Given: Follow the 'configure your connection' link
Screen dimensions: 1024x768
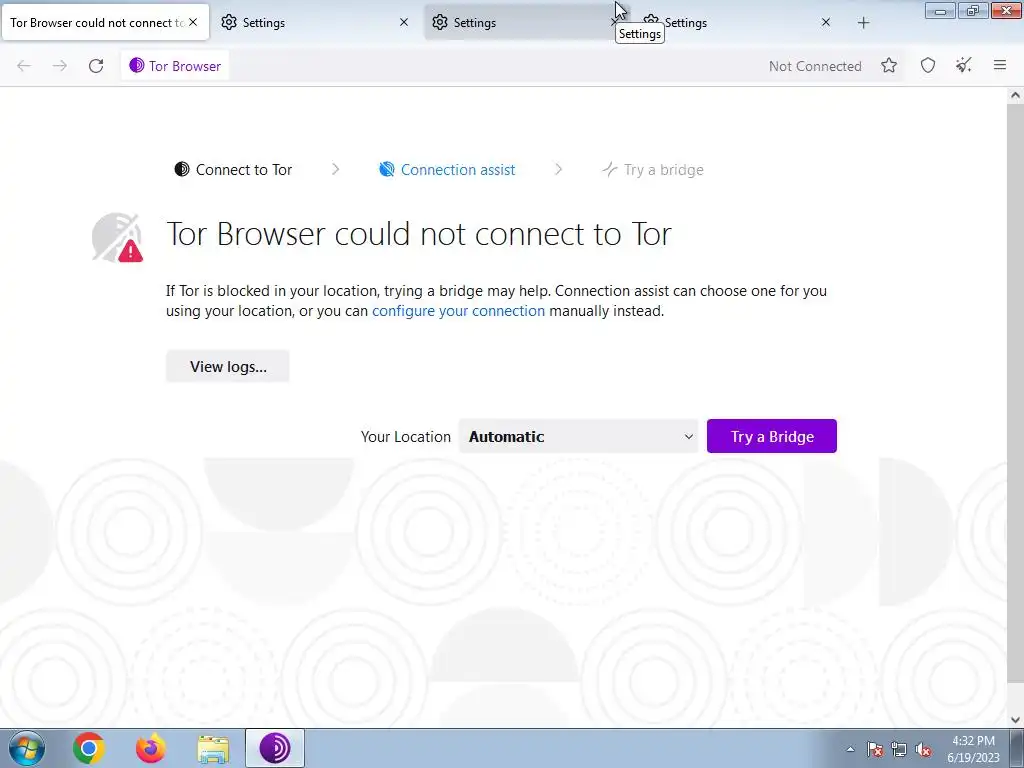Looking at the screenshot, I should point(458,311).
